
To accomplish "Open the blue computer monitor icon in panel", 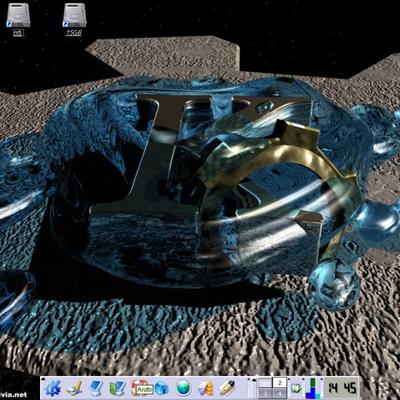I will coord(96,388).
